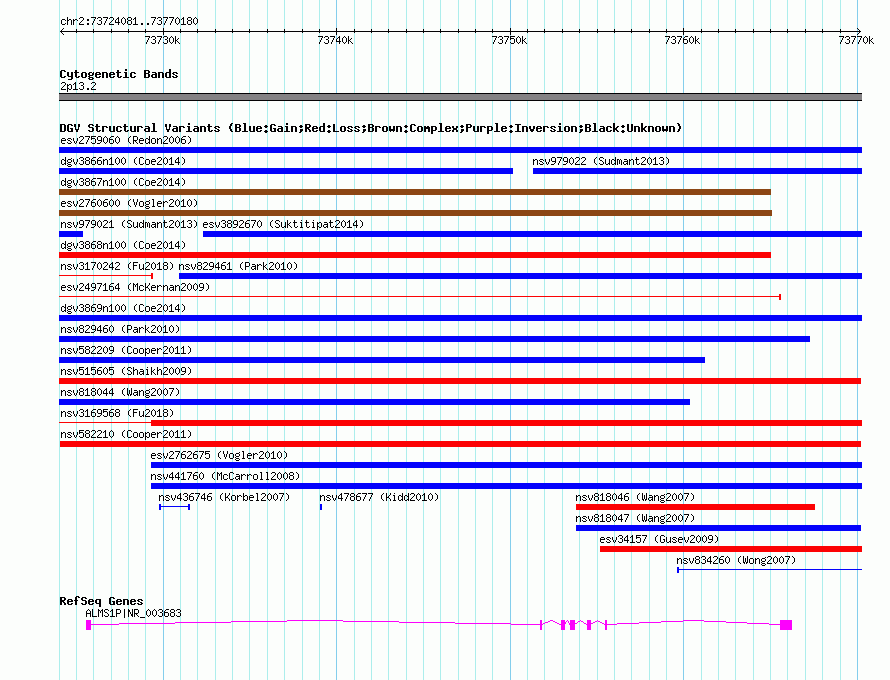Open the nsv829461 (Park2010) variant label
The width and height of the screenshot is (890, 680).
(x=238, y=266)
